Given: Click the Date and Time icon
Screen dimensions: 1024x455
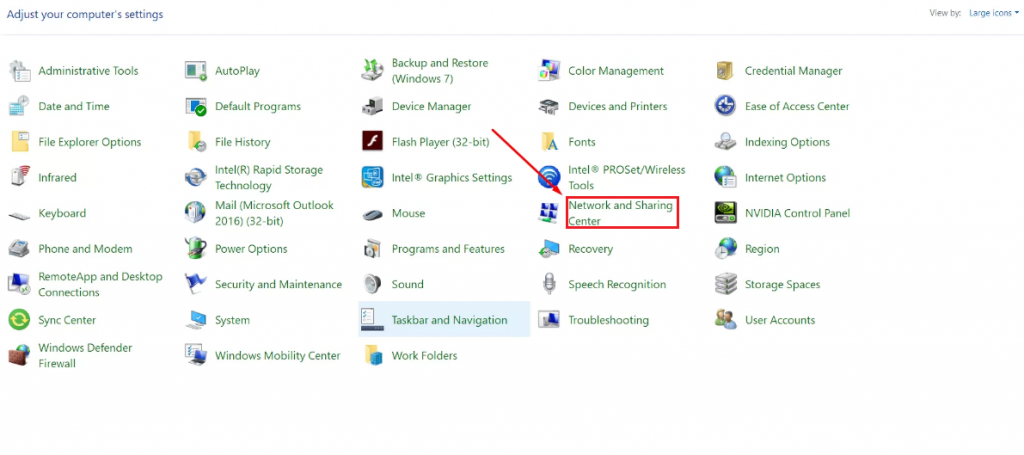Looking at the screenshot, I should point(20,106).
